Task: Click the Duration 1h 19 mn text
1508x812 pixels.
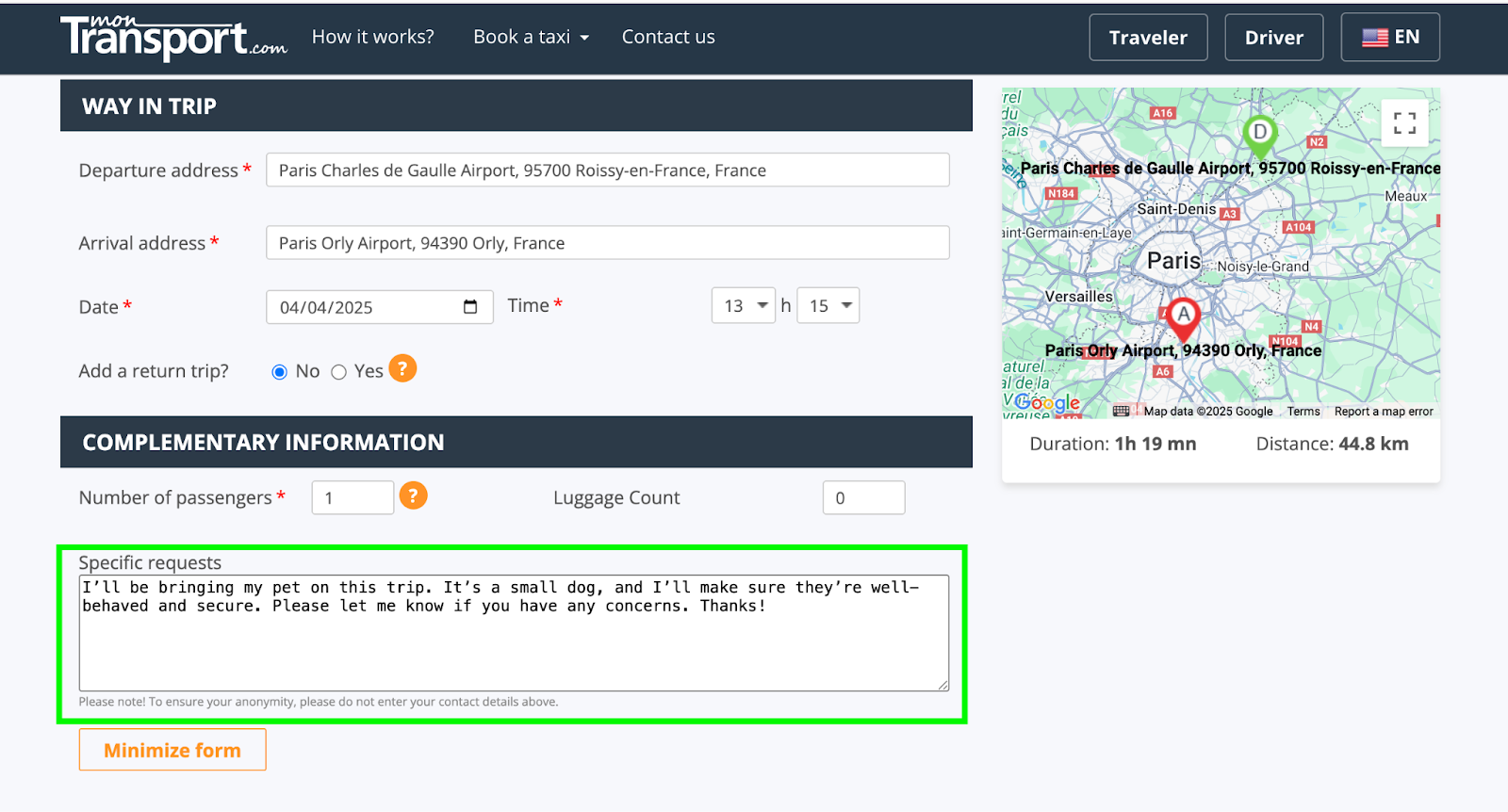Action: click(1113, 444)
